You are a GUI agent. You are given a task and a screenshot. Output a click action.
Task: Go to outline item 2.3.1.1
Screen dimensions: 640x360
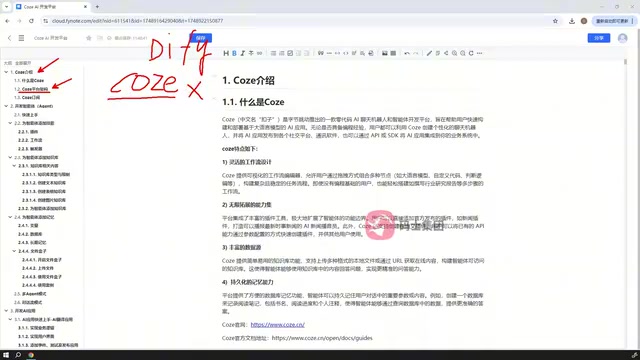46,174
